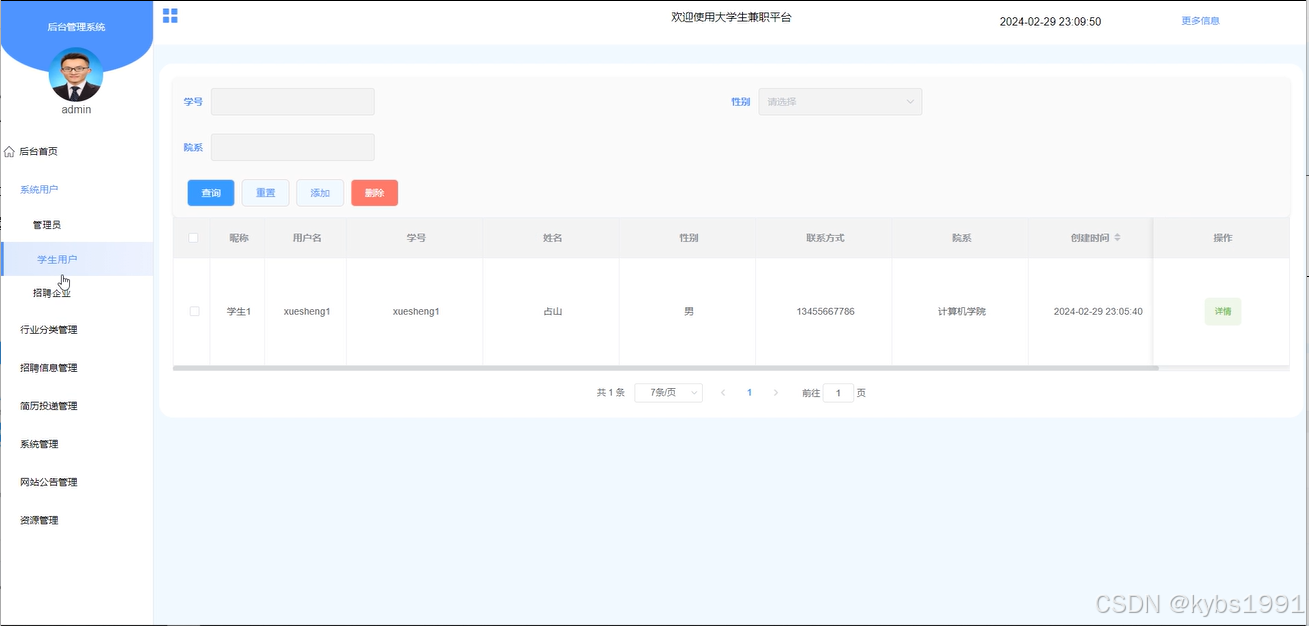The image size is (1309, 626).
Task: Open the 性别 dropdown selector
Action: [840, 102]
